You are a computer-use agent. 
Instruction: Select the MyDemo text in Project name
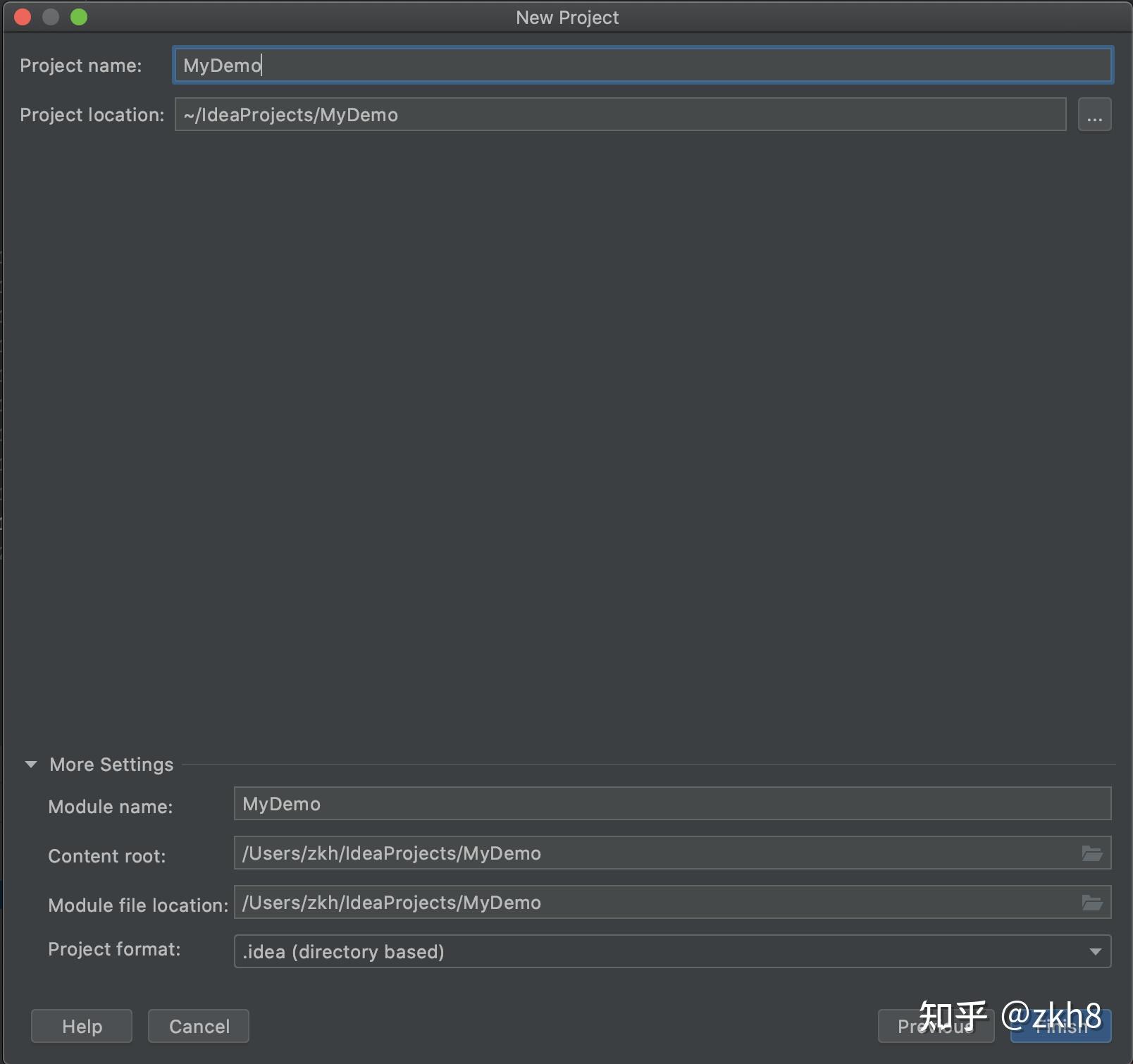(x=221, y=65)
